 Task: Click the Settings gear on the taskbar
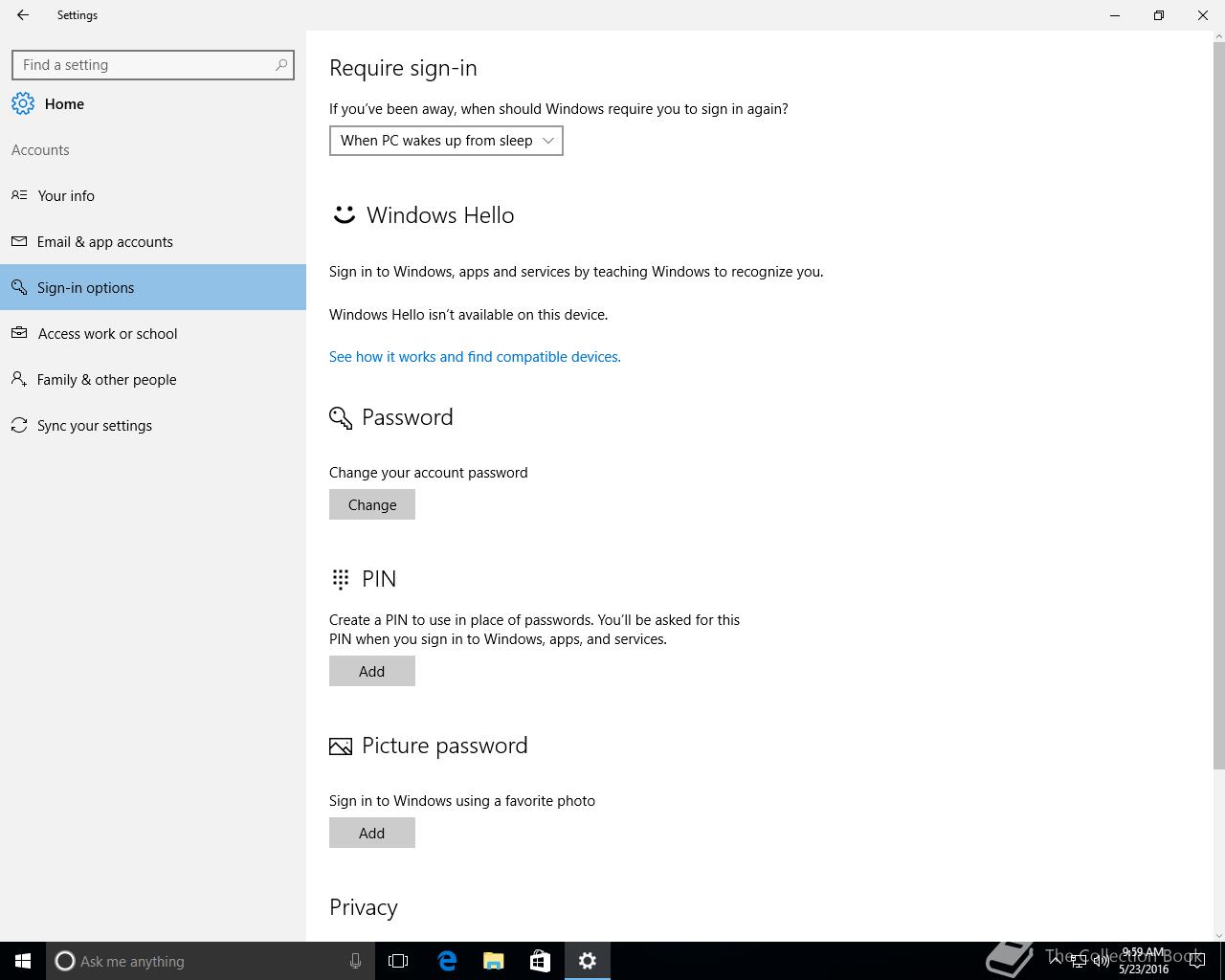coord(588,961)
